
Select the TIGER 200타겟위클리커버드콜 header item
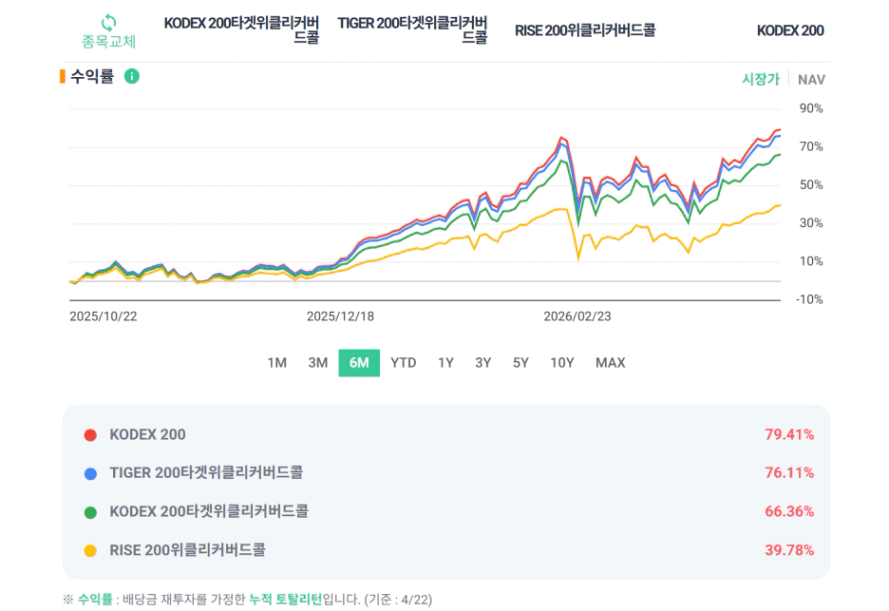[412, 30]
